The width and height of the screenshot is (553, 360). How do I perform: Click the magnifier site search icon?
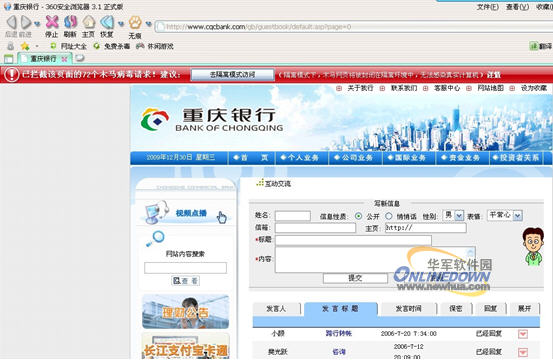tap(156, 238)
